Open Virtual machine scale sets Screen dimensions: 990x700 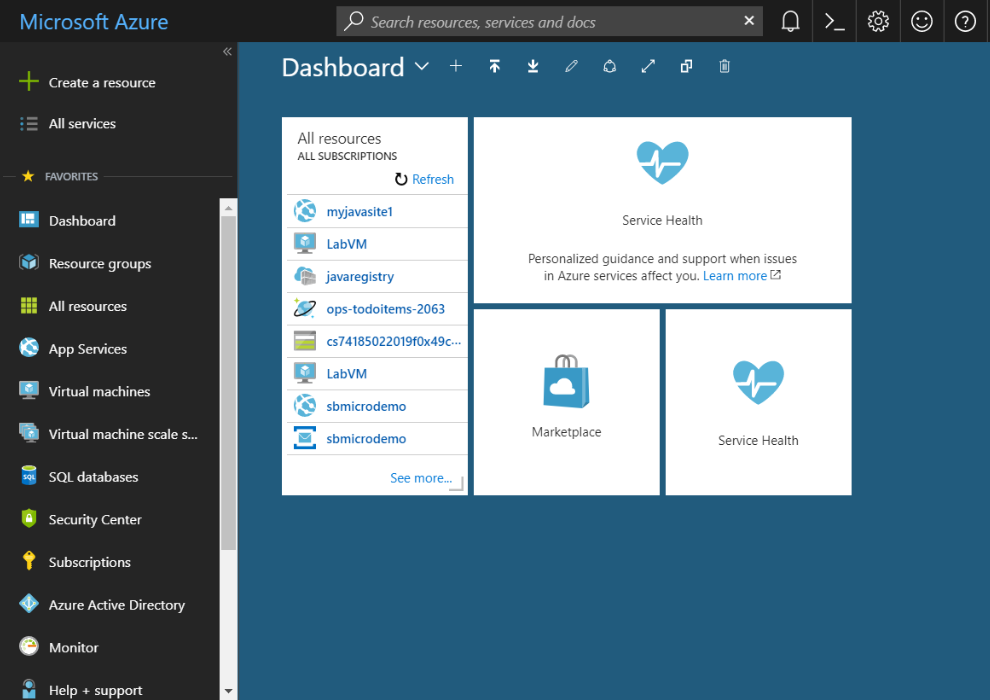(x=123, y=434)
